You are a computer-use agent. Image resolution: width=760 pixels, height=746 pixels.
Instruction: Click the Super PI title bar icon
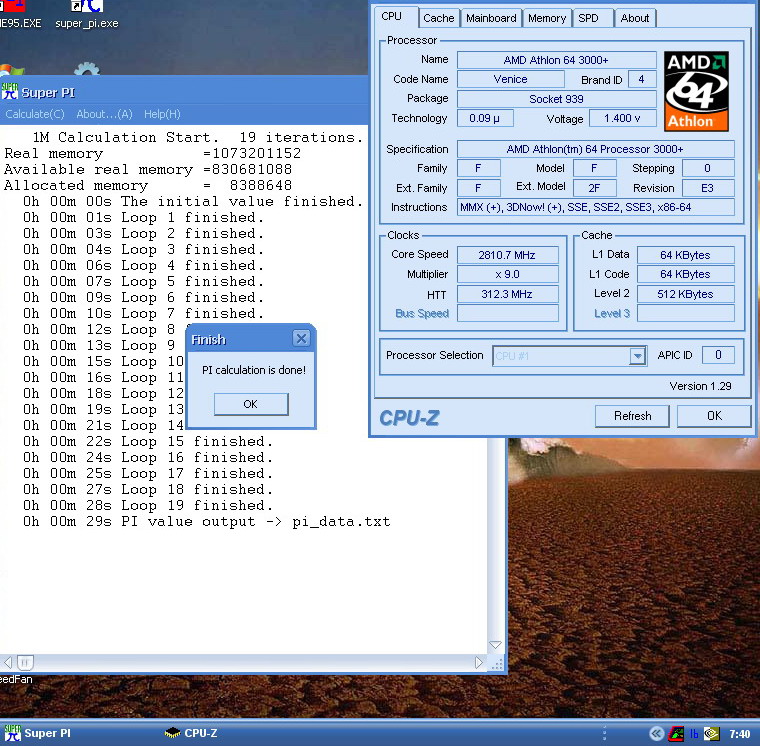[10, 93]
